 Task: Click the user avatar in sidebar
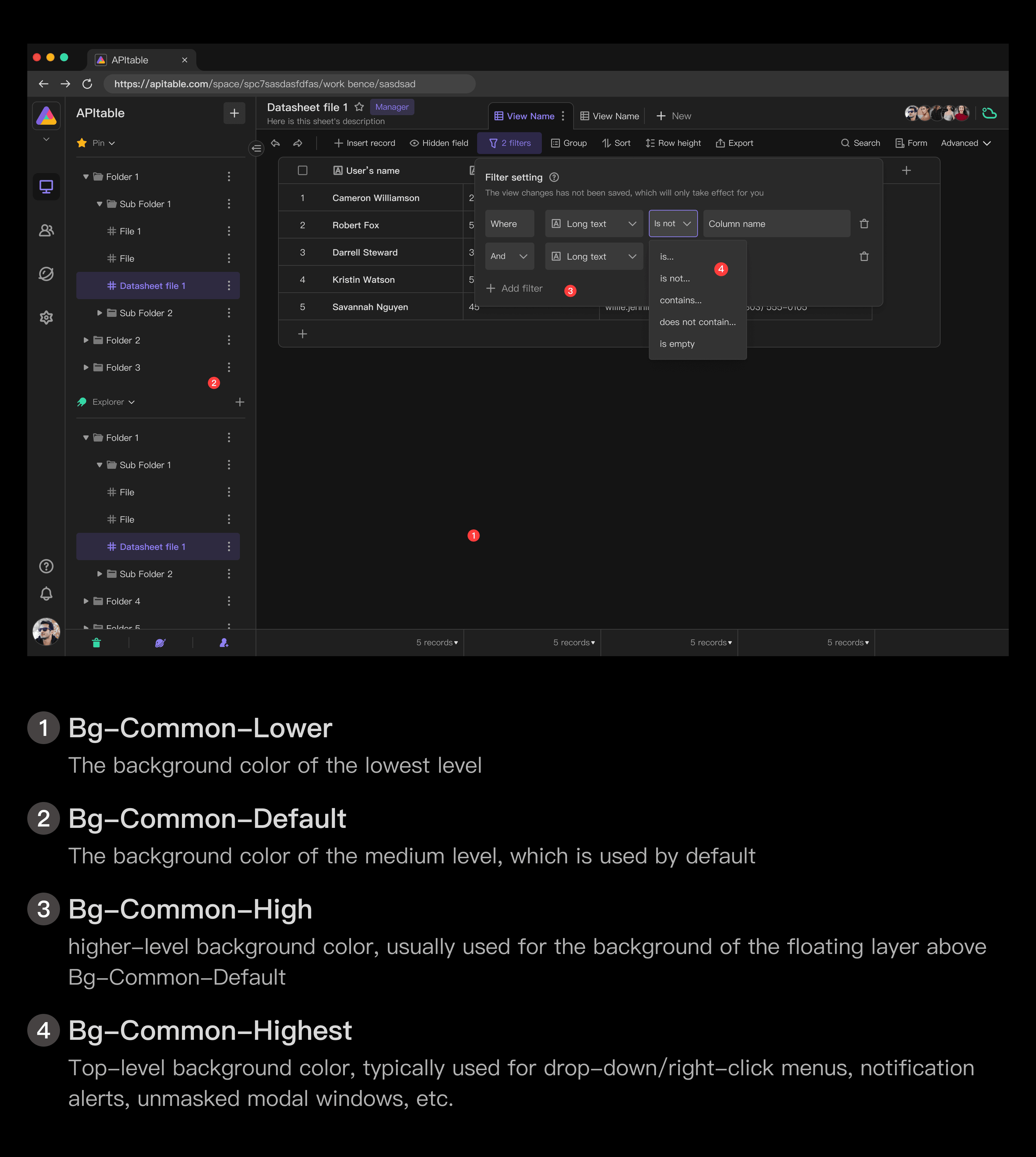click(x=46, y=632)
